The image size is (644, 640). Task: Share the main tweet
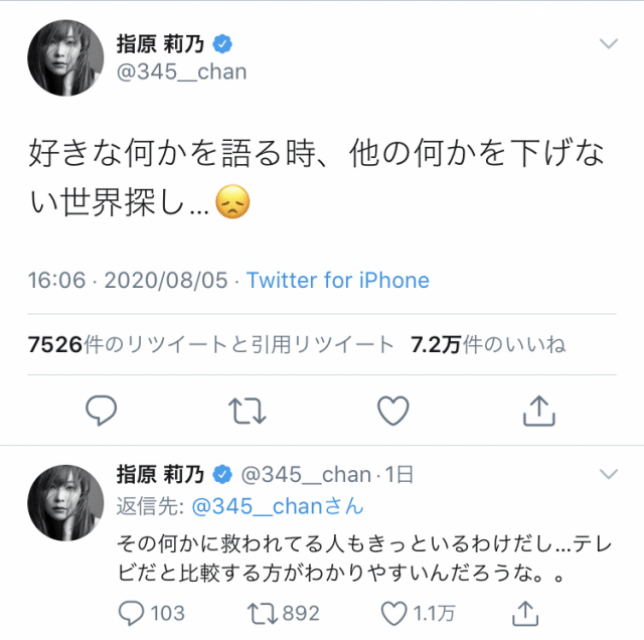(x=539, y=410)
